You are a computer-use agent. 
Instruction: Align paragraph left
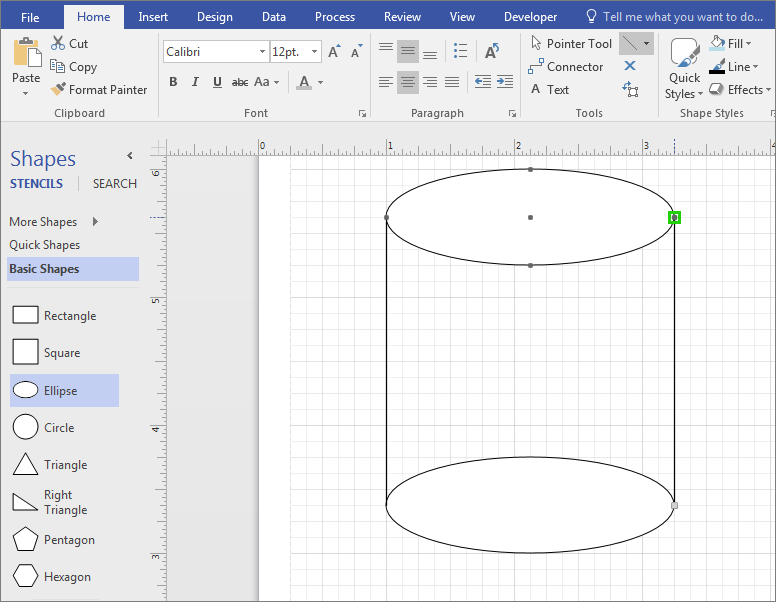[386, 82]
